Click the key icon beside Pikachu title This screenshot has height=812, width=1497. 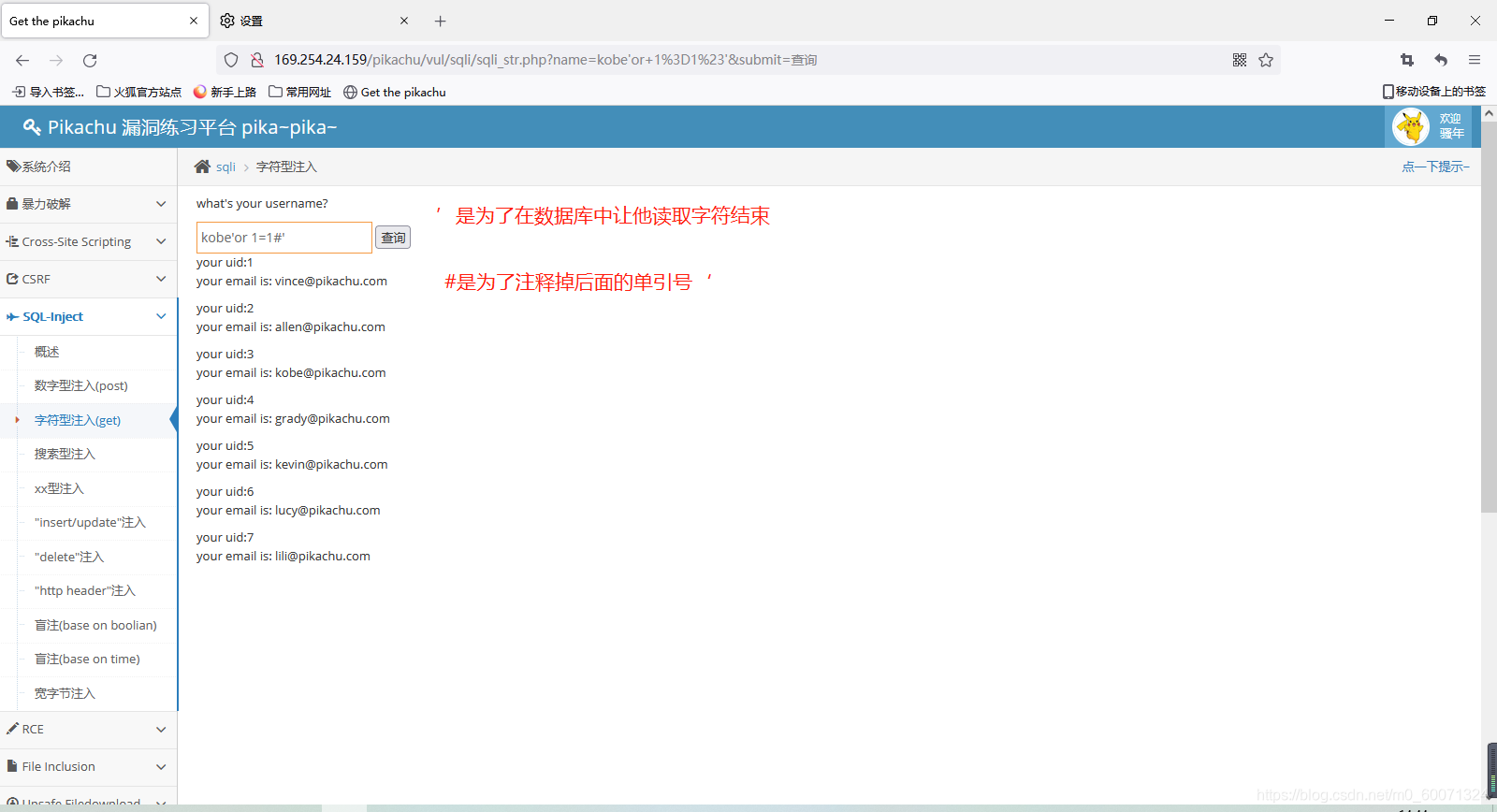click(x=32, y=127)
